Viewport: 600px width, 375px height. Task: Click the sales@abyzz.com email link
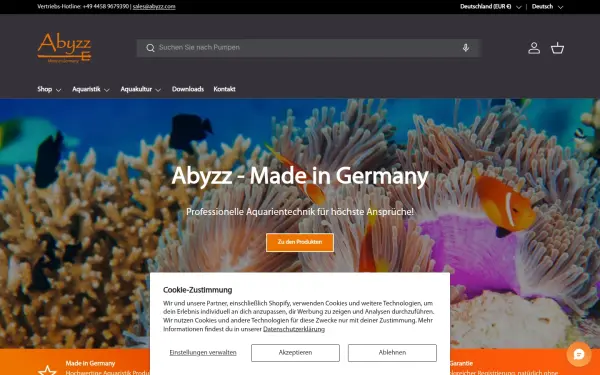pos(154,7)
